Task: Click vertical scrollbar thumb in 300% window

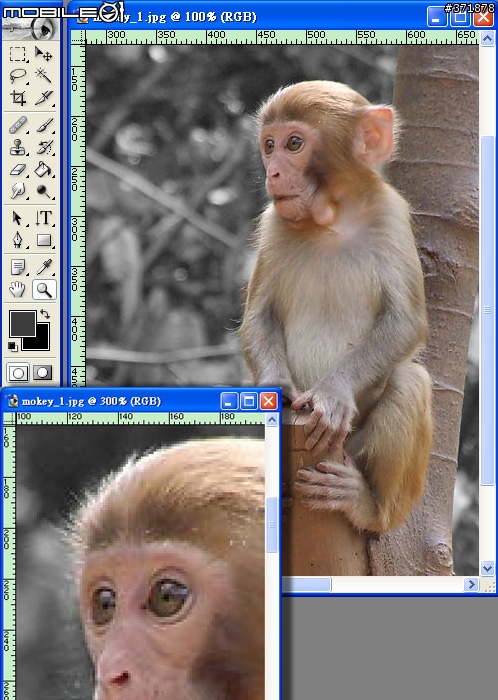Action: click(272, 525)
